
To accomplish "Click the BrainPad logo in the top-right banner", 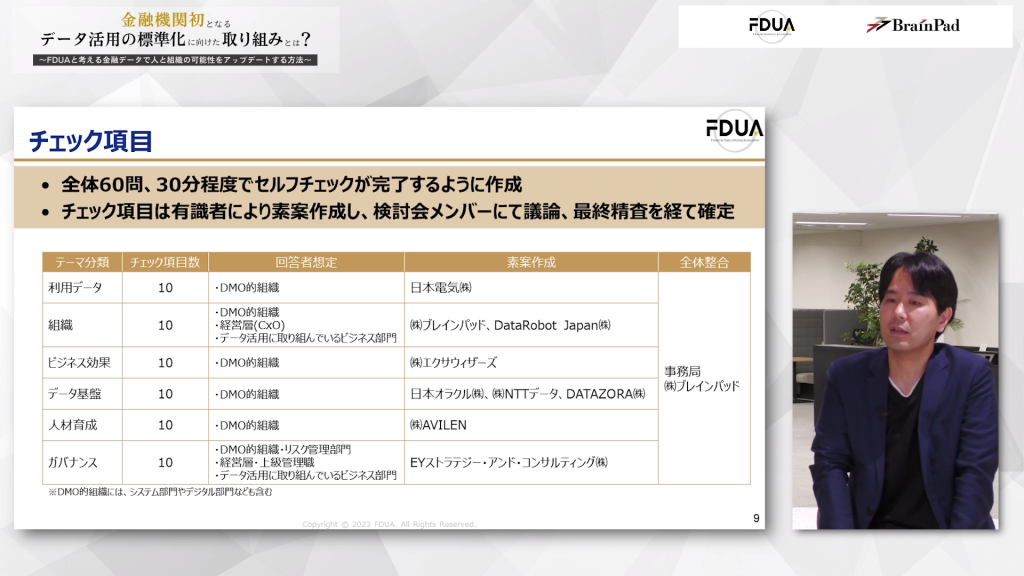I will (x=913, y=25).
